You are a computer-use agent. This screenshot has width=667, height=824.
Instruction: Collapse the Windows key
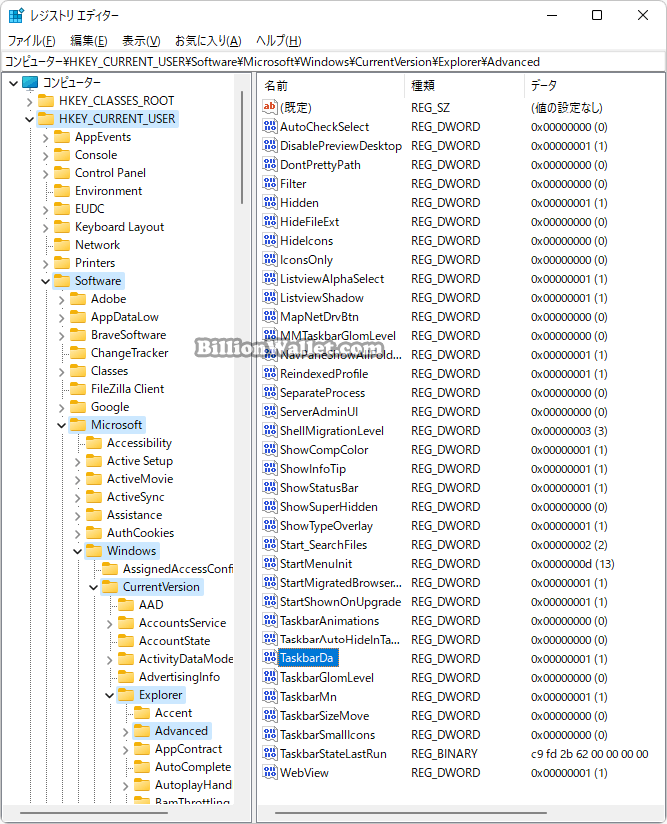(77, 551)
